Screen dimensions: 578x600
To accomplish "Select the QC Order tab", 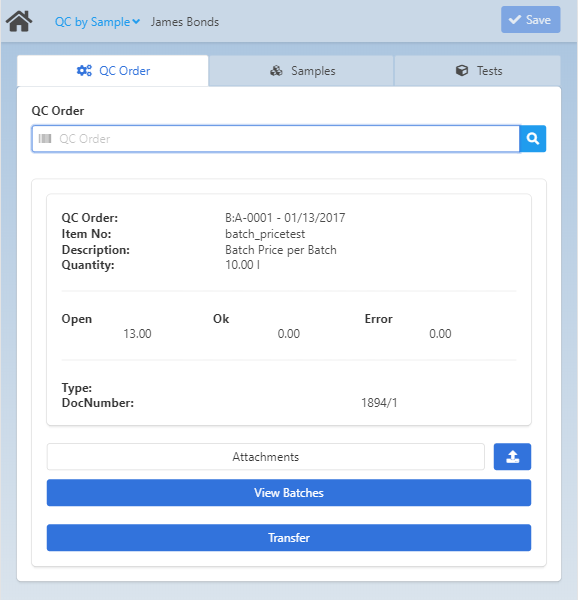I will point(113,71).
